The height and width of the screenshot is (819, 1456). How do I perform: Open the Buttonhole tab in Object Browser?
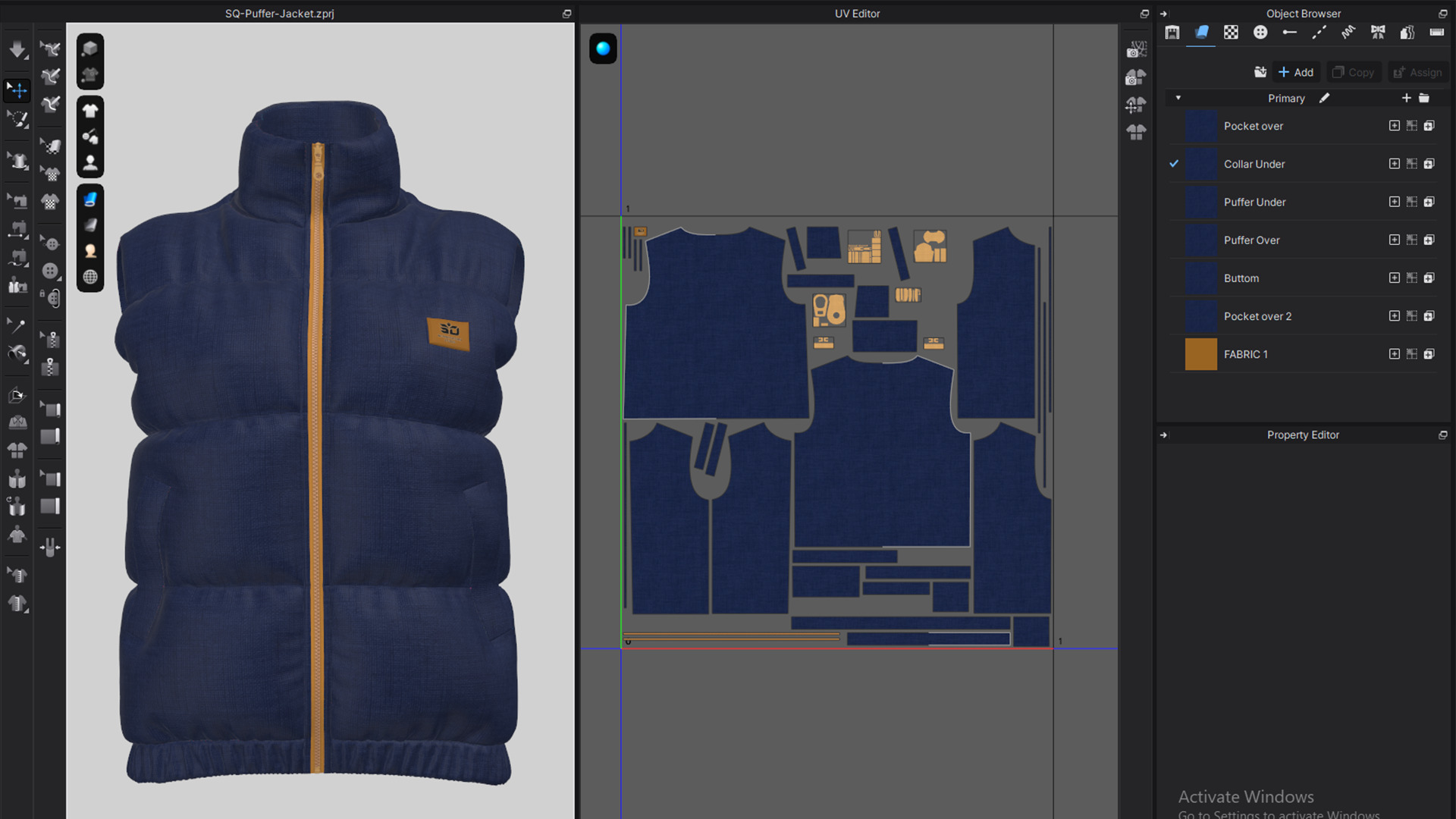(x=1289, y=32)
